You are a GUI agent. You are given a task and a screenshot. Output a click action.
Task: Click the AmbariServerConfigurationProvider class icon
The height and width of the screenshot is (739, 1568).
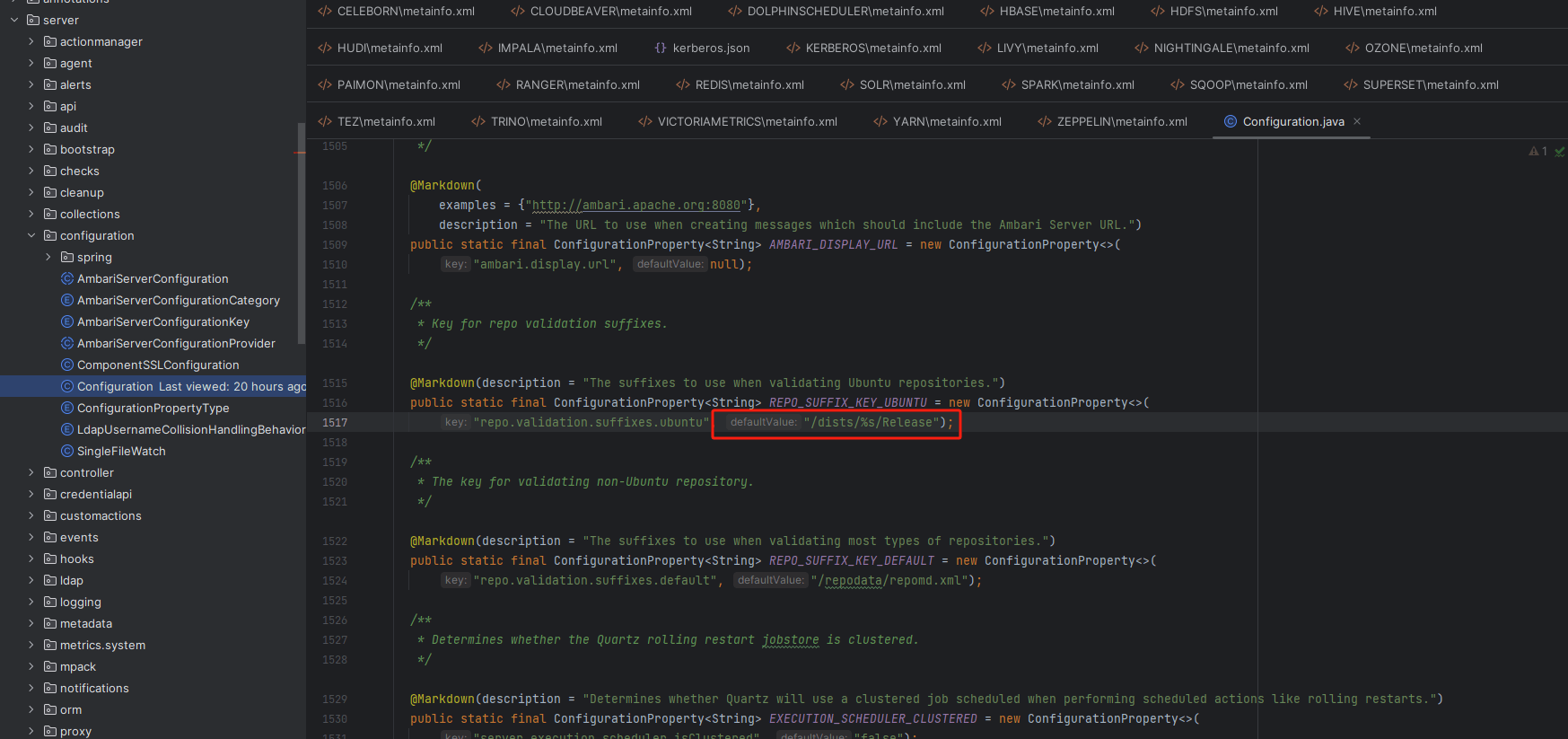(x=67, y=343)
